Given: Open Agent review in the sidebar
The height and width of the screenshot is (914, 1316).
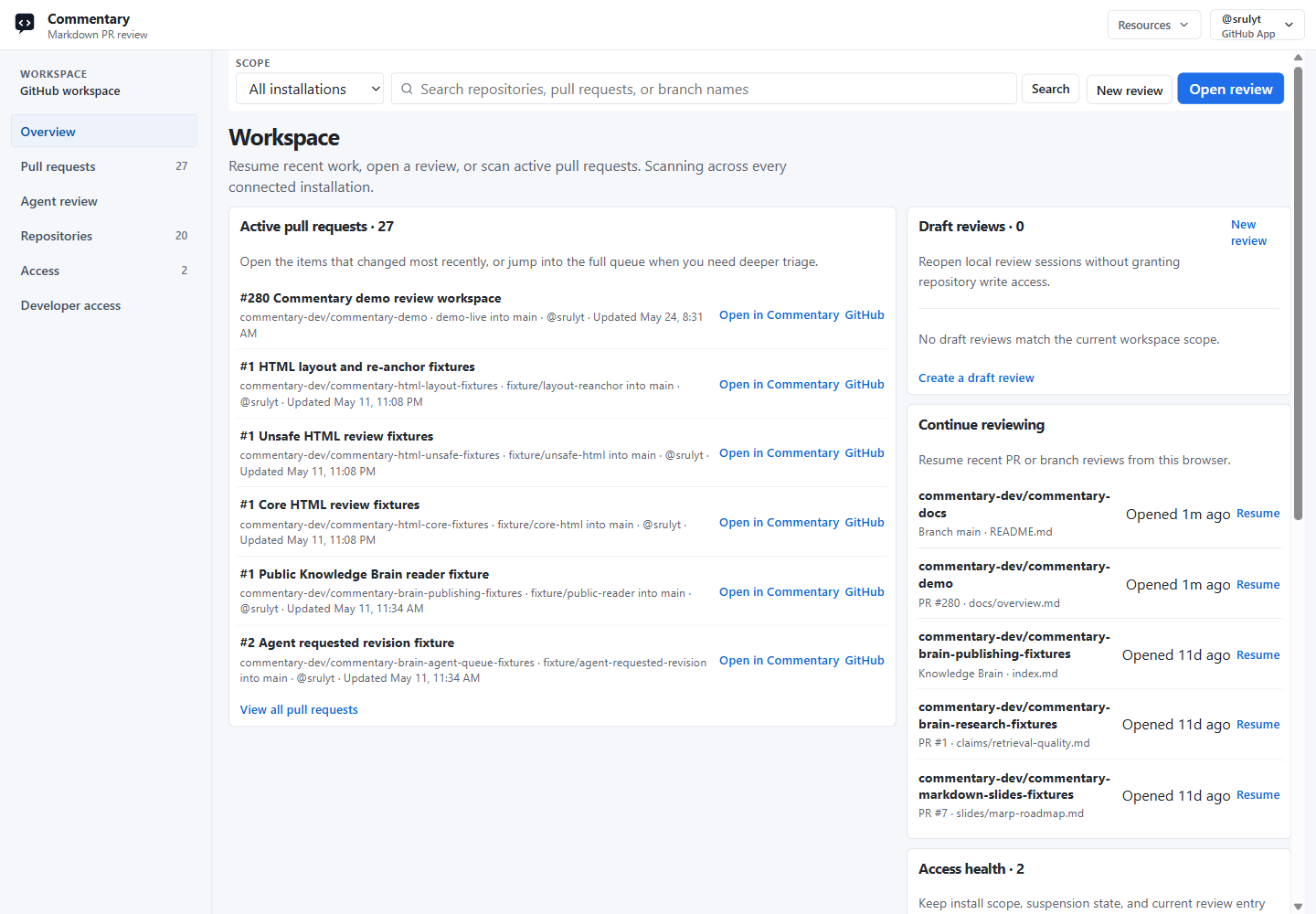Looking at the screenshot, I should coord(104,201).
